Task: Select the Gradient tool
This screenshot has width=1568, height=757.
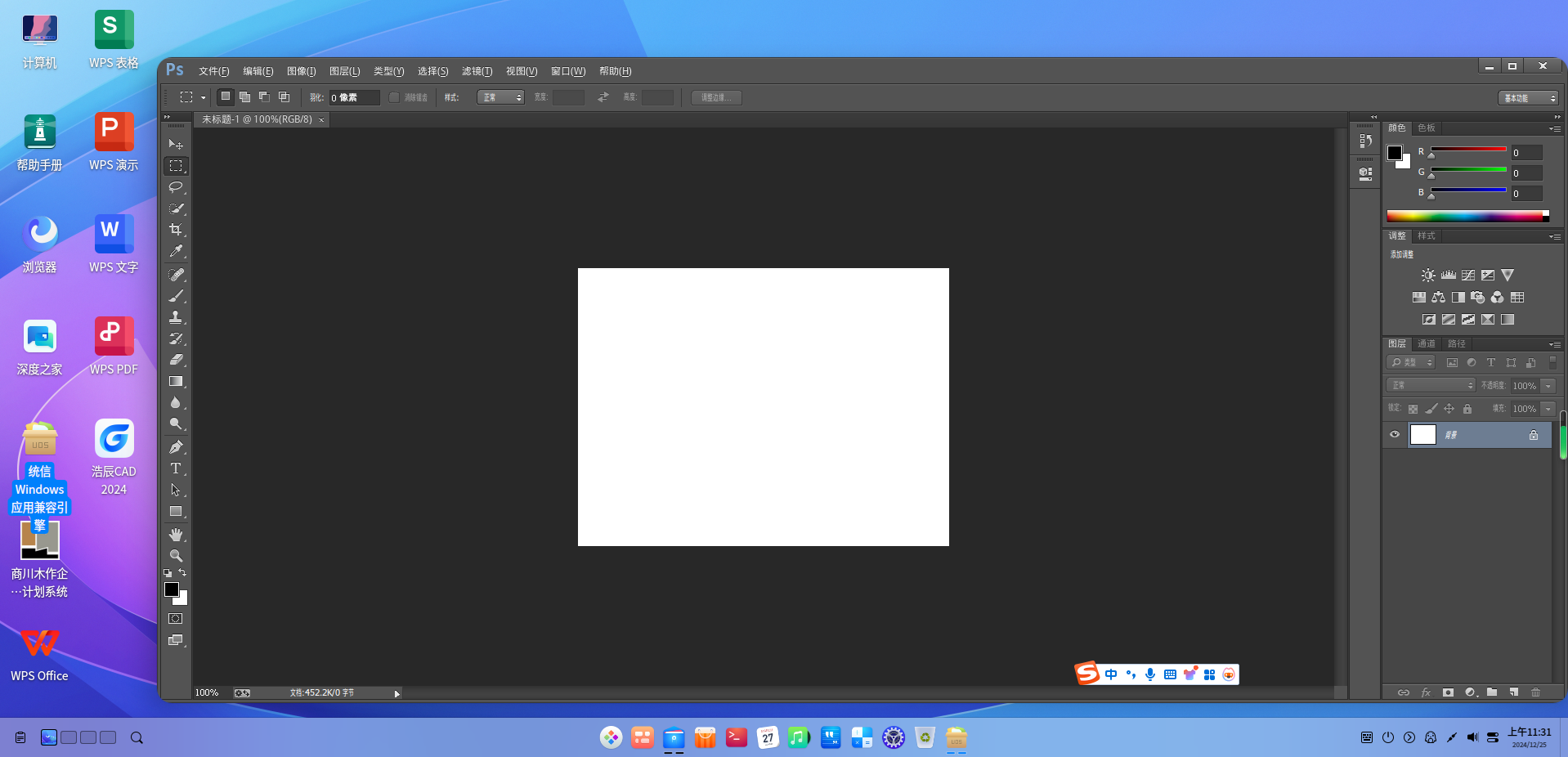Action: click(176, 381)
